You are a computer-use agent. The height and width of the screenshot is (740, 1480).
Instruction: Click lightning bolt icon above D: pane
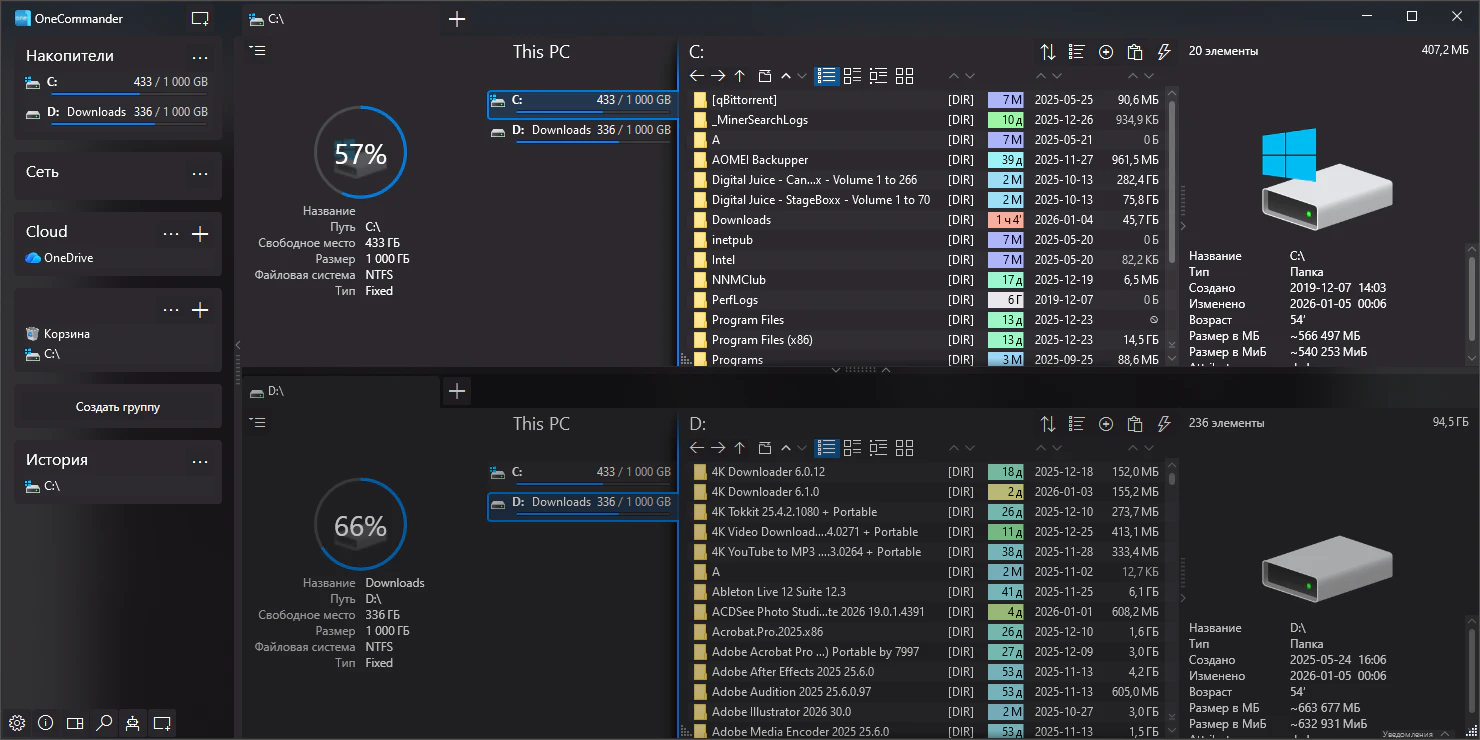(x=1164, y=424)
